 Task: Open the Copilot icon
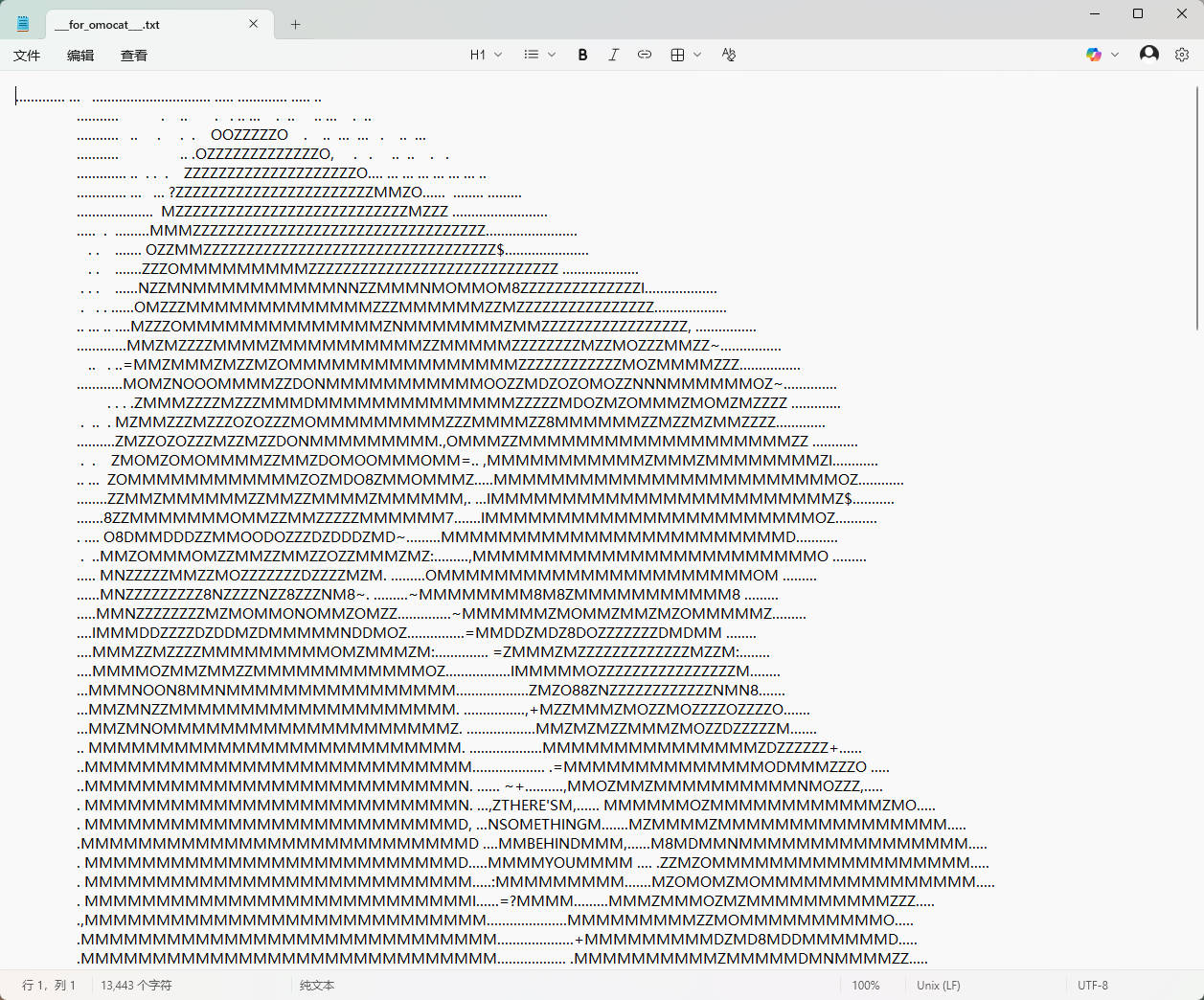1093,55
